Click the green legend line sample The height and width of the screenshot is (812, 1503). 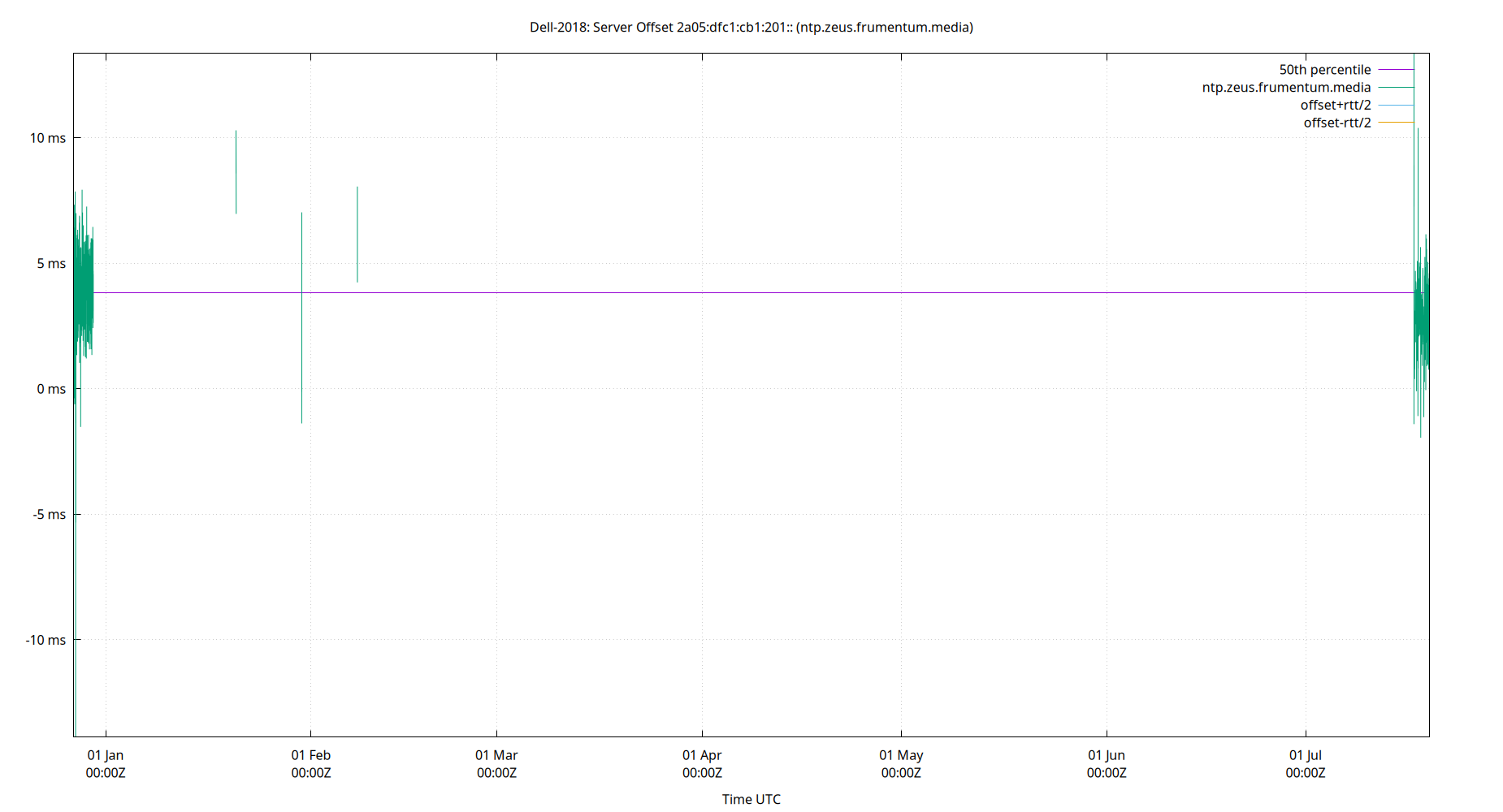pos(1396,87)
